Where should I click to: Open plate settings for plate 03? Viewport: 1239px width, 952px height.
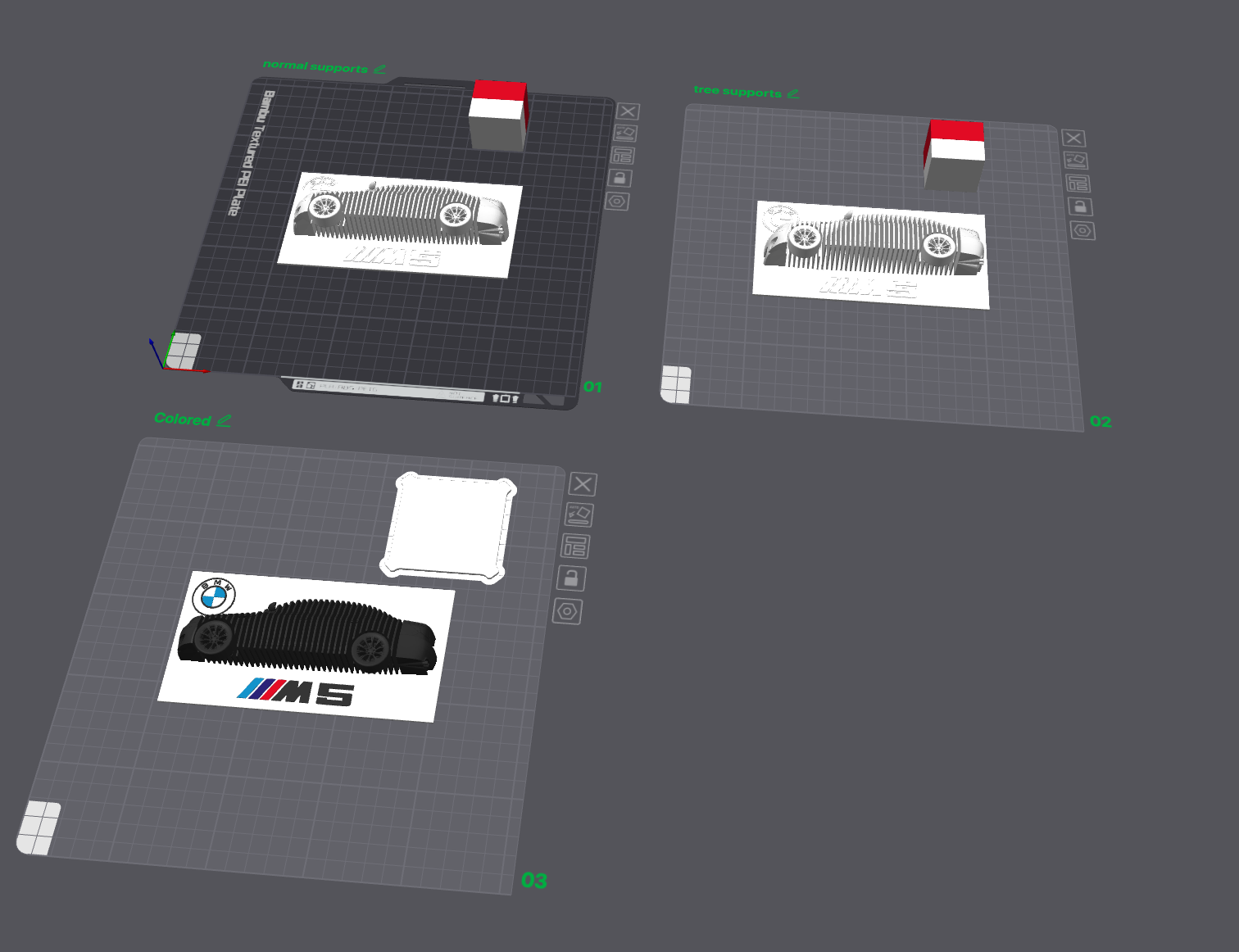click(567, 611)
